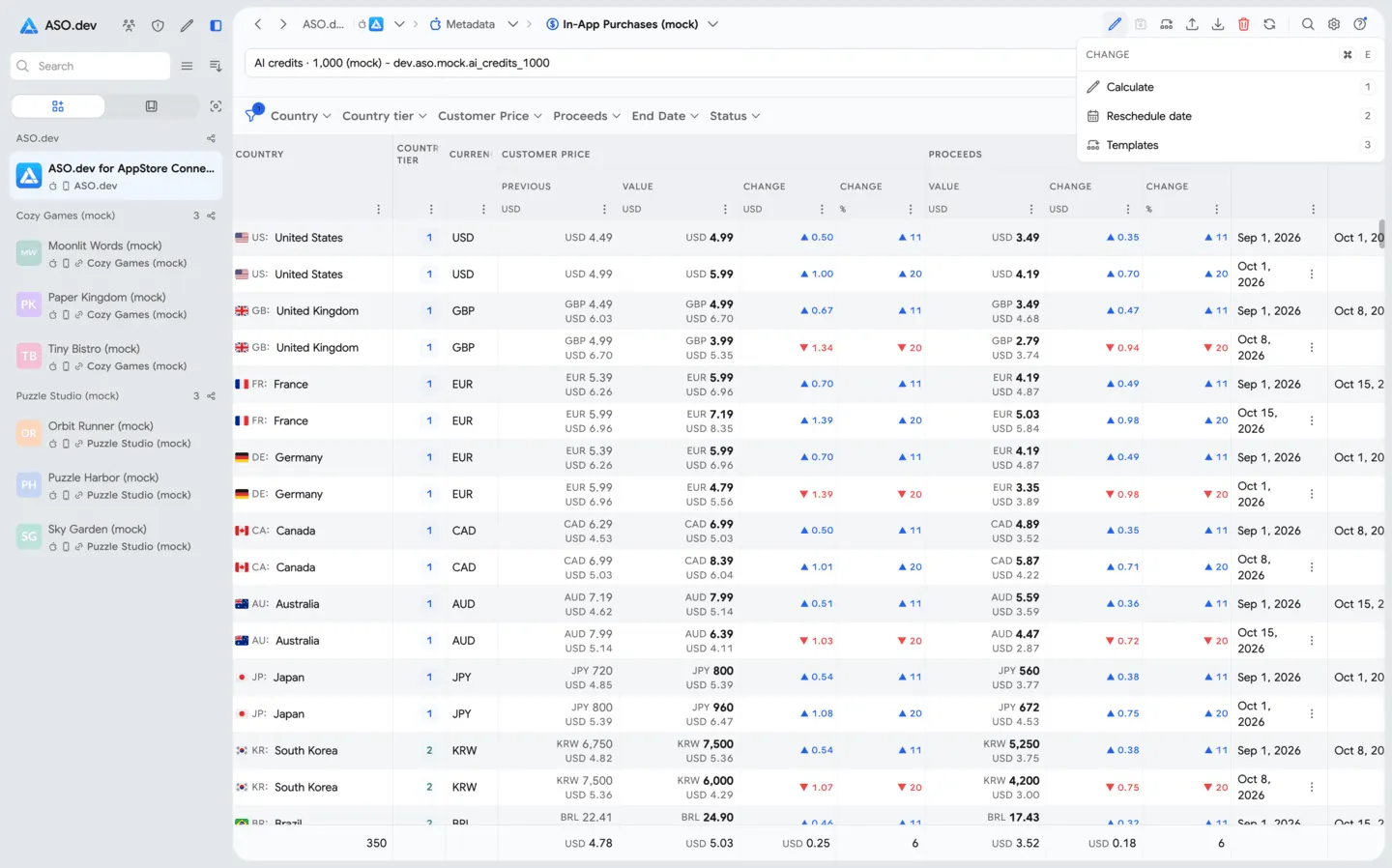Select Reschedule date from the Change menu
Screen dimensions: 1392x868
click(x=1230, y=116)
